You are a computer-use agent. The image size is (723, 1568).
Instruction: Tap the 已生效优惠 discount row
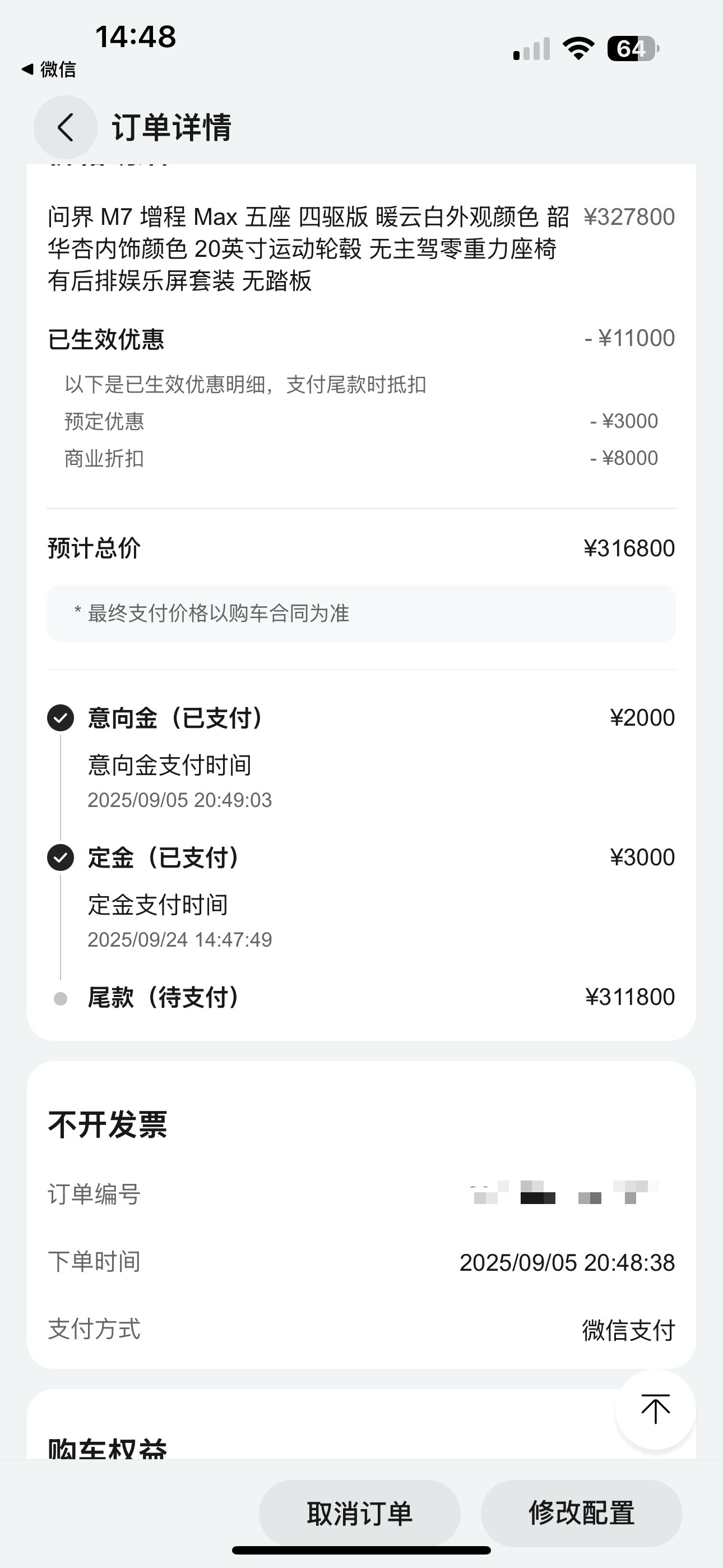361,338
